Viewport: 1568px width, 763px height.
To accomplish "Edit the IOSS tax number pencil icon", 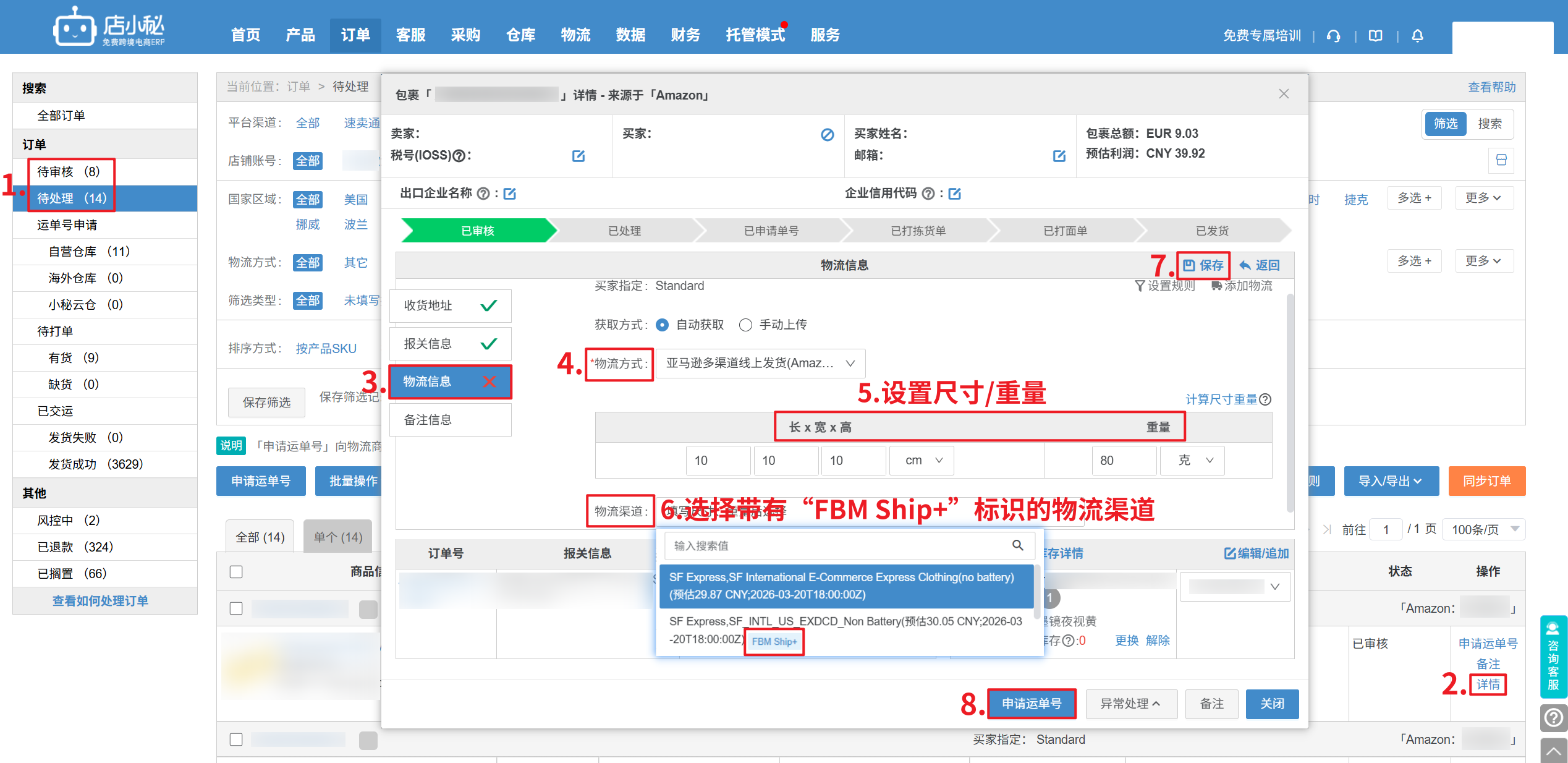I will point(578,156).
